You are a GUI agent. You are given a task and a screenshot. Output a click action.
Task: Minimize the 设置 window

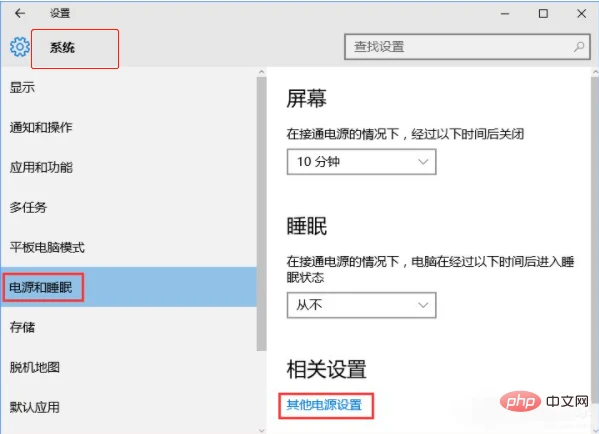click(505, 14)
